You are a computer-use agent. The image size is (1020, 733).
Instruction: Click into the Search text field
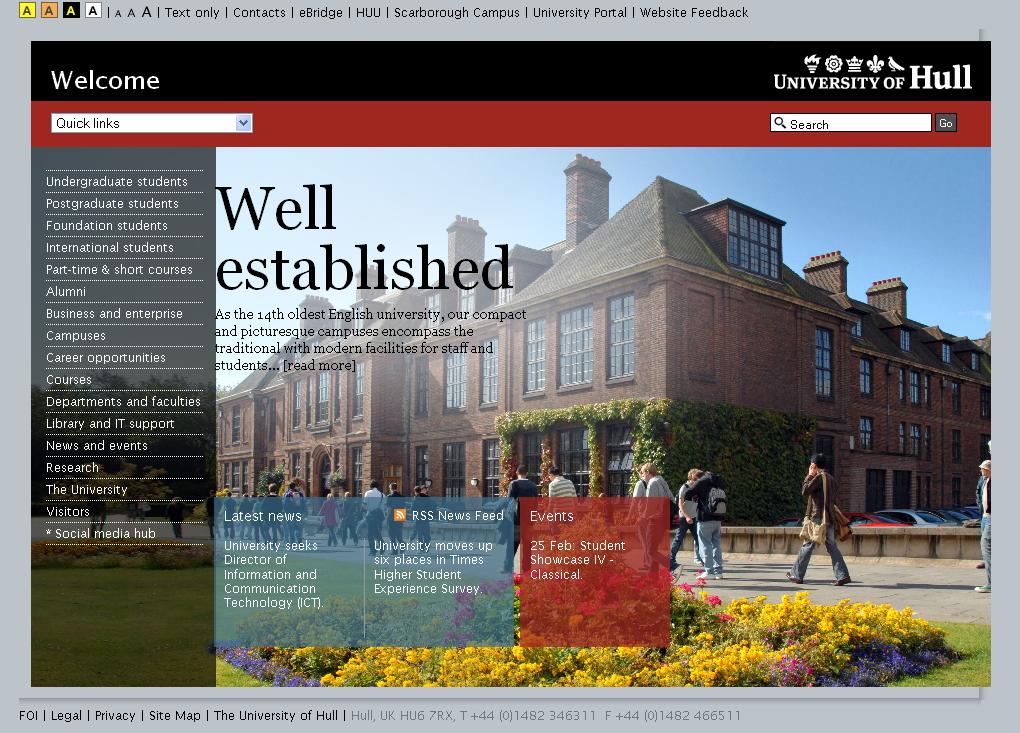coord(851,123)
